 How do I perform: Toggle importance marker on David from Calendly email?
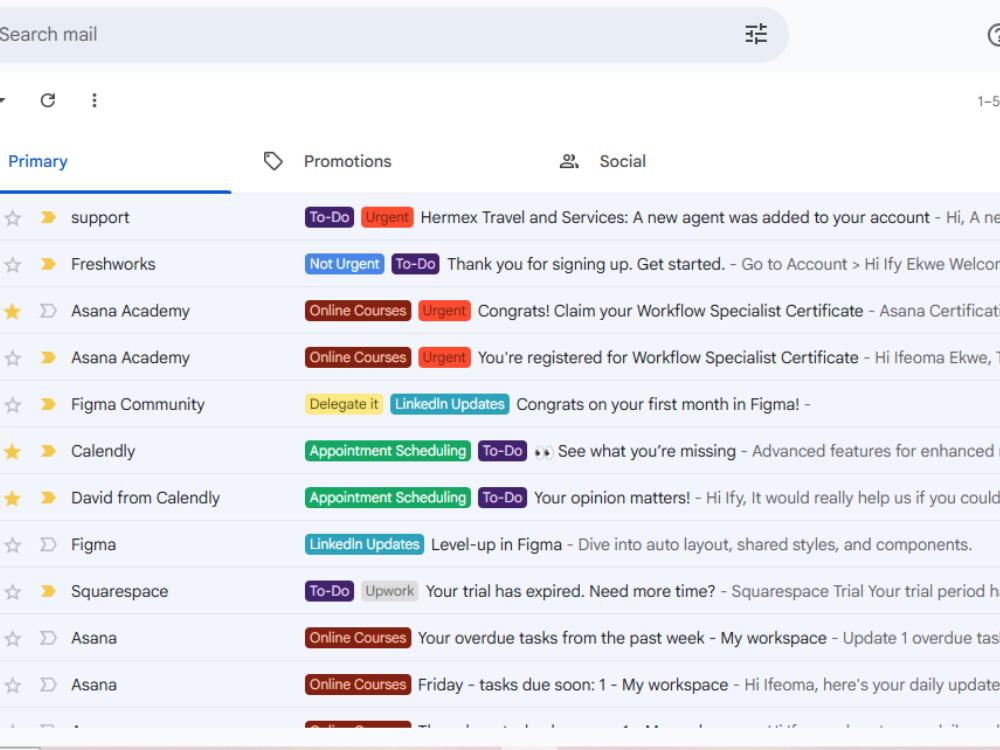pyautogui.click(x=48, y=497)
